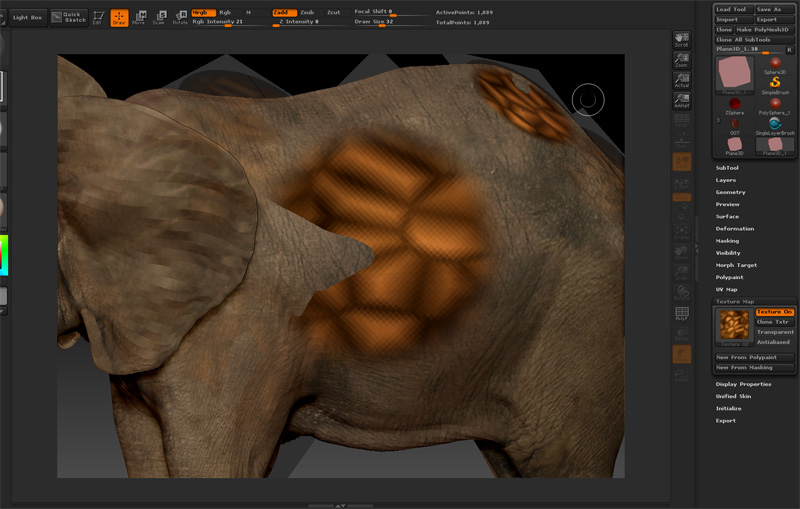
Task: Select the Draw mode icon
Action: [x=119, y=17]
